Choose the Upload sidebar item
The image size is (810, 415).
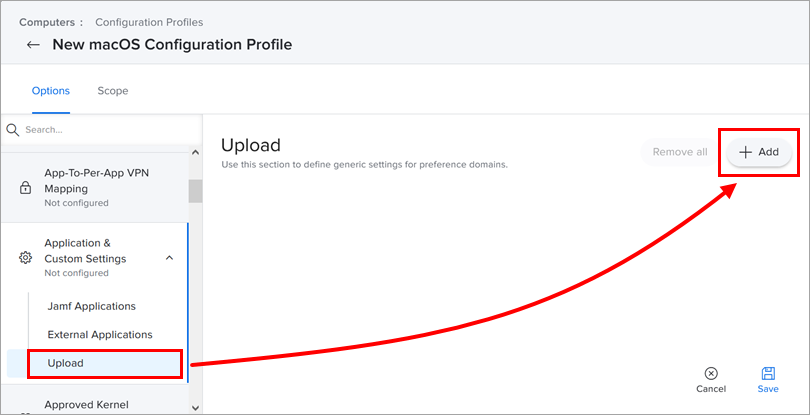pyautogui.click(x=66, y=363)
